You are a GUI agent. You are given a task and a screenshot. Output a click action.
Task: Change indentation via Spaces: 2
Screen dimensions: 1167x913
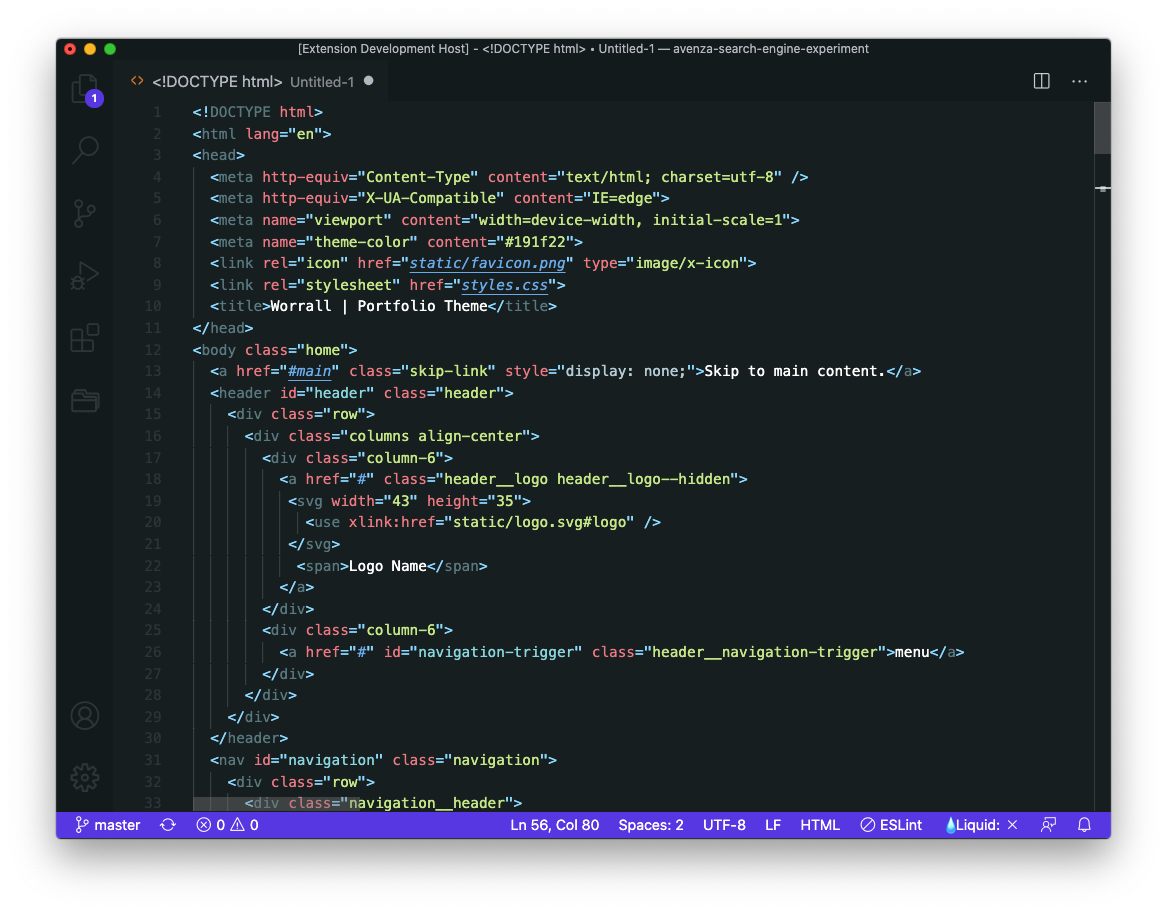[x=650, y=825]
